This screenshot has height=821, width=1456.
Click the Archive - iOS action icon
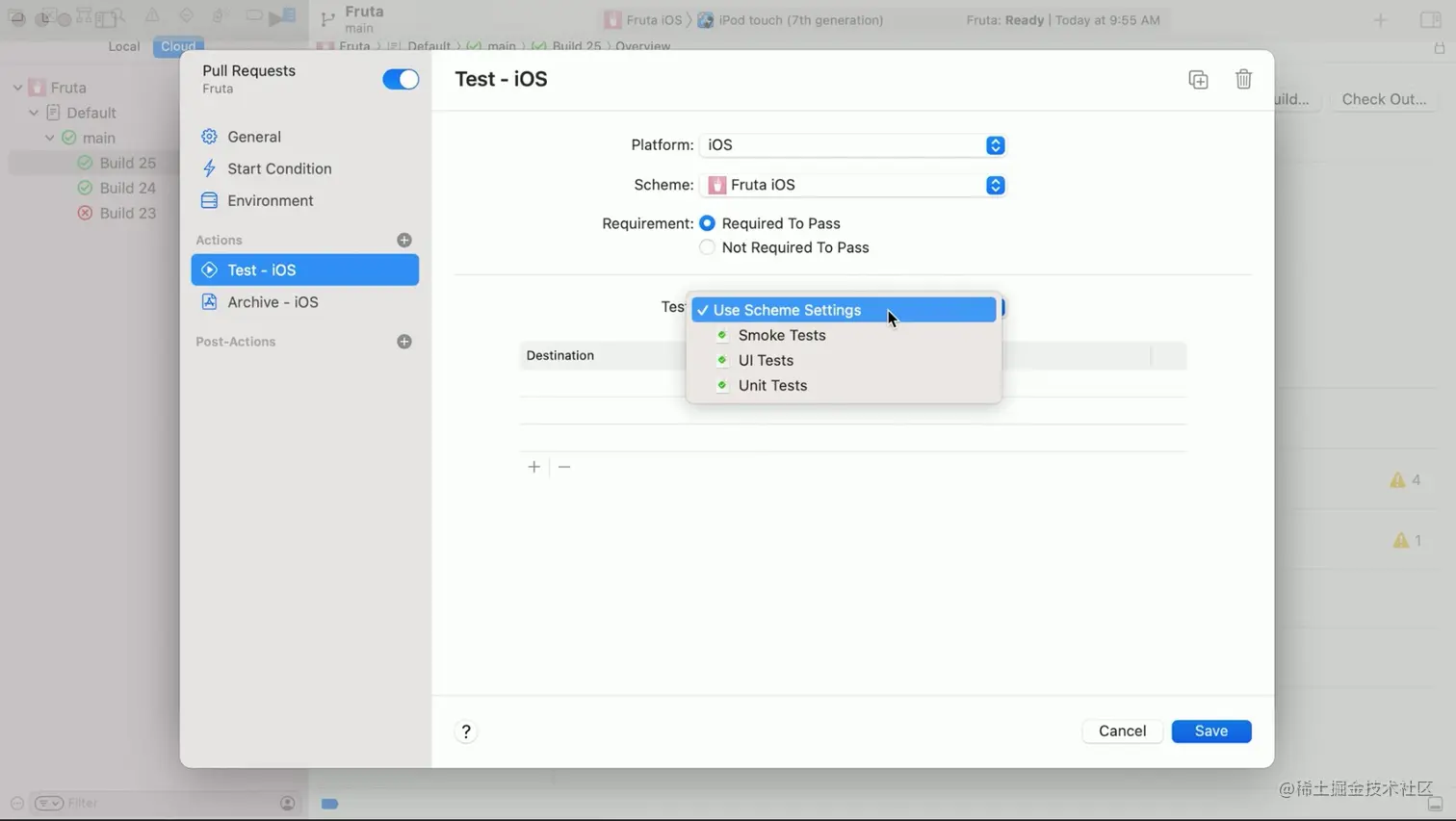209,302
